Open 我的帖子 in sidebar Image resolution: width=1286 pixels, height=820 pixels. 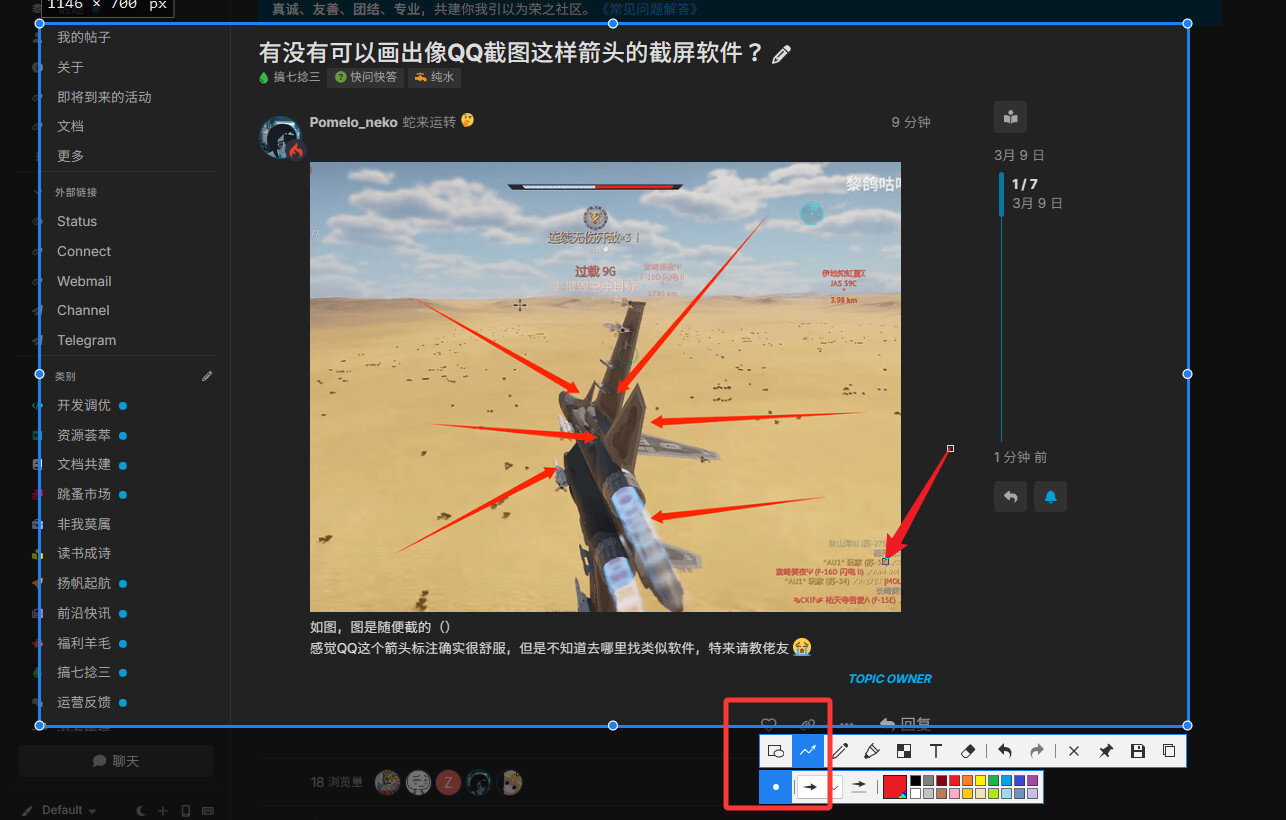[x=84, y=38]
